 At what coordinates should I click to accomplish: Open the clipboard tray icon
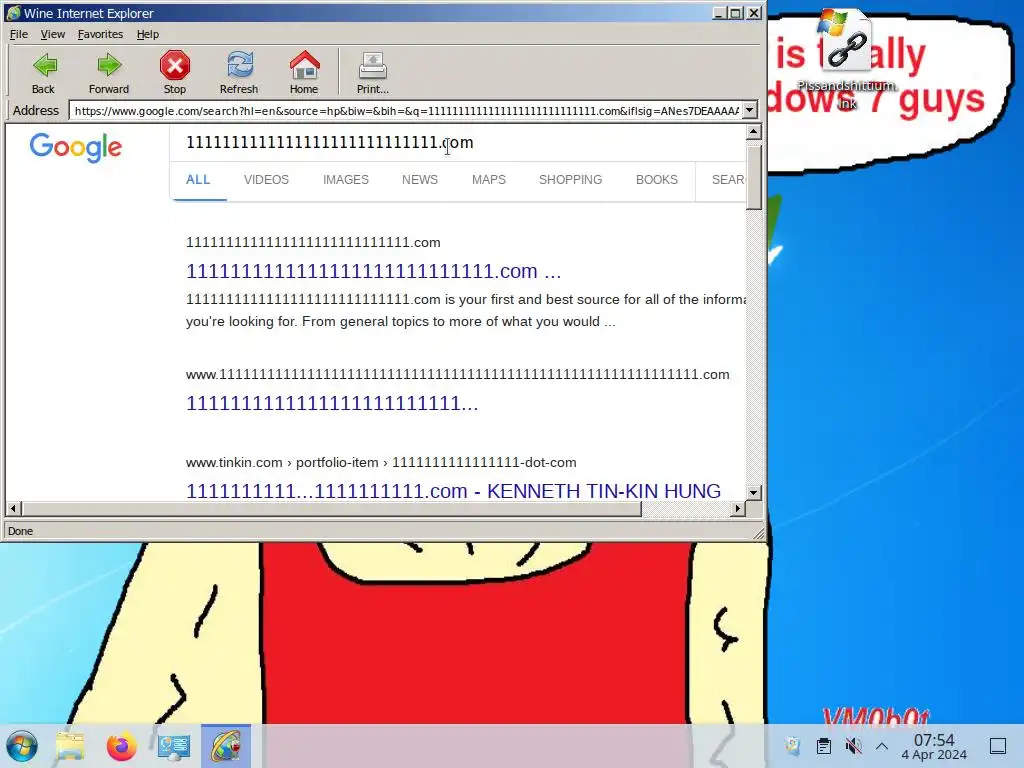(824, 746)
